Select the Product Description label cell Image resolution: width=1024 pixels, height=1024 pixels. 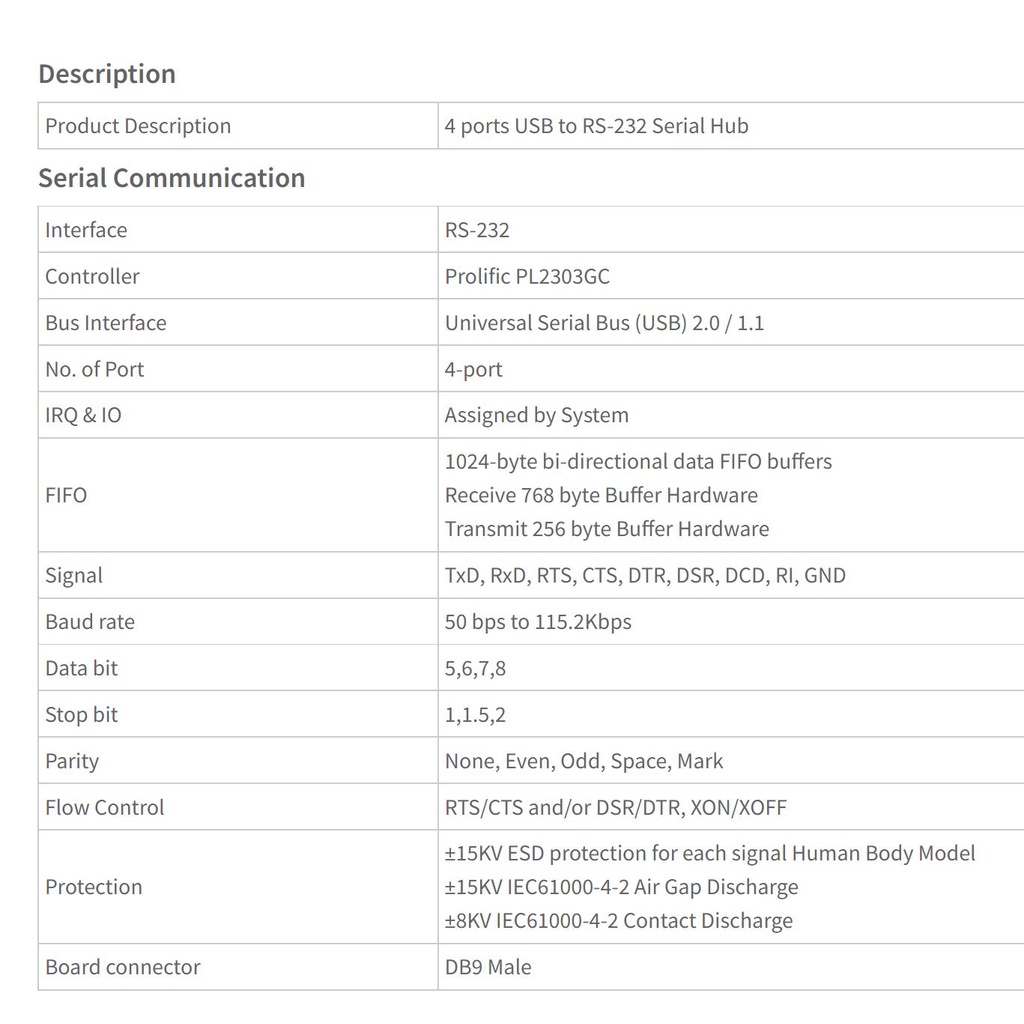[138, 126]
